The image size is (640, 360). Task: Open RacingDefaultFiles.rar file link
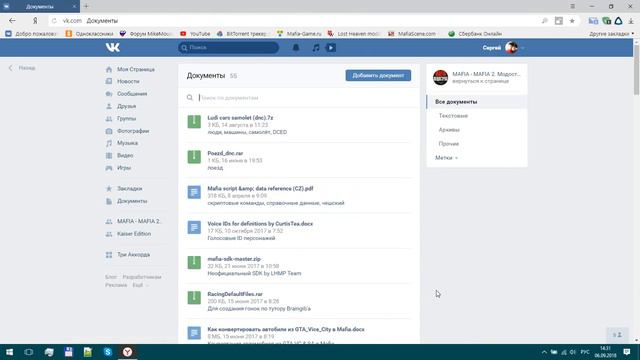(235, 294)
